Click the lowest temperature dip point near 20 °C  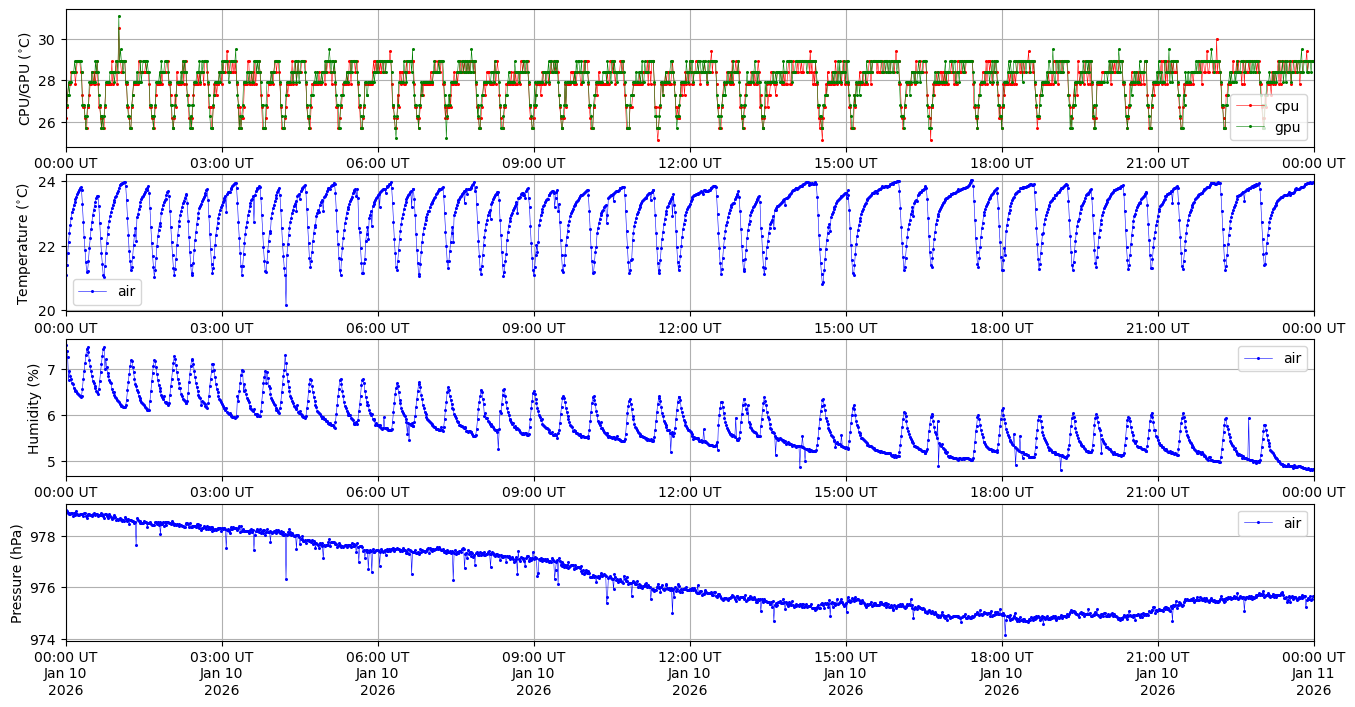pos(286,305)
